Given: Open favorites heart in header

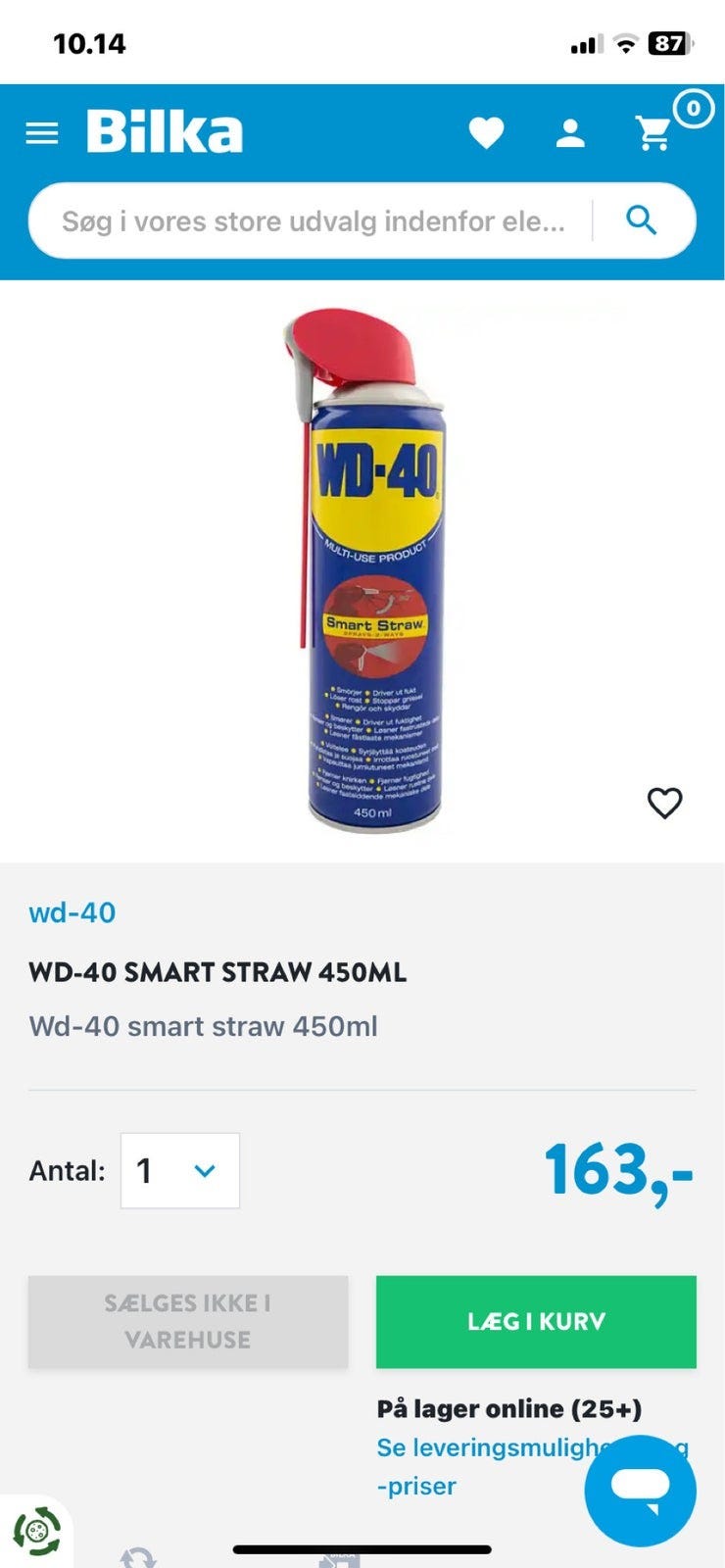Looking at the screenshot, I should (486, 133).
